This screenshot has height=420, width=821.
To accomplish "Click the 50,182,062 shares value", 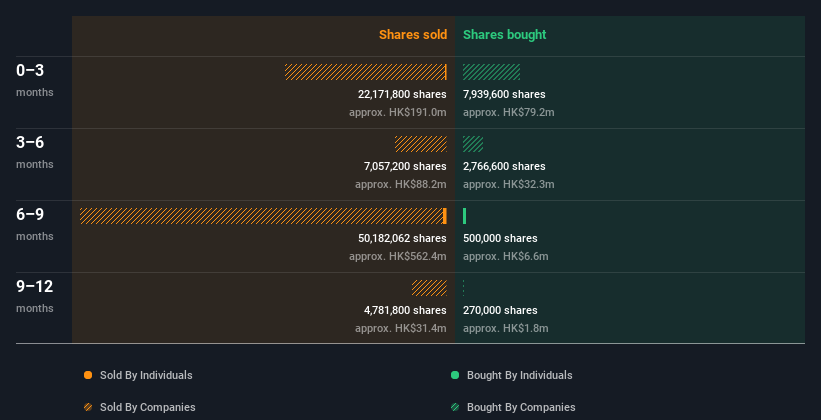I will [402, 238].
